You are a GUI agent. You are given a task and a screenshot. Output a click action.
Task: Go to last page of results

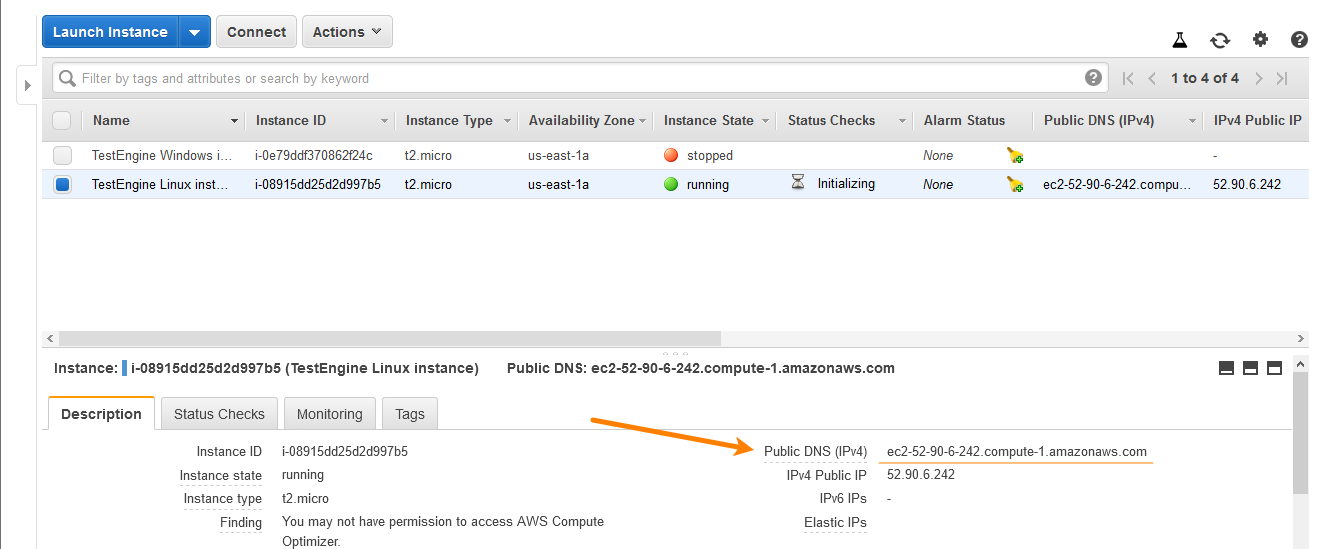point(1282,78)
